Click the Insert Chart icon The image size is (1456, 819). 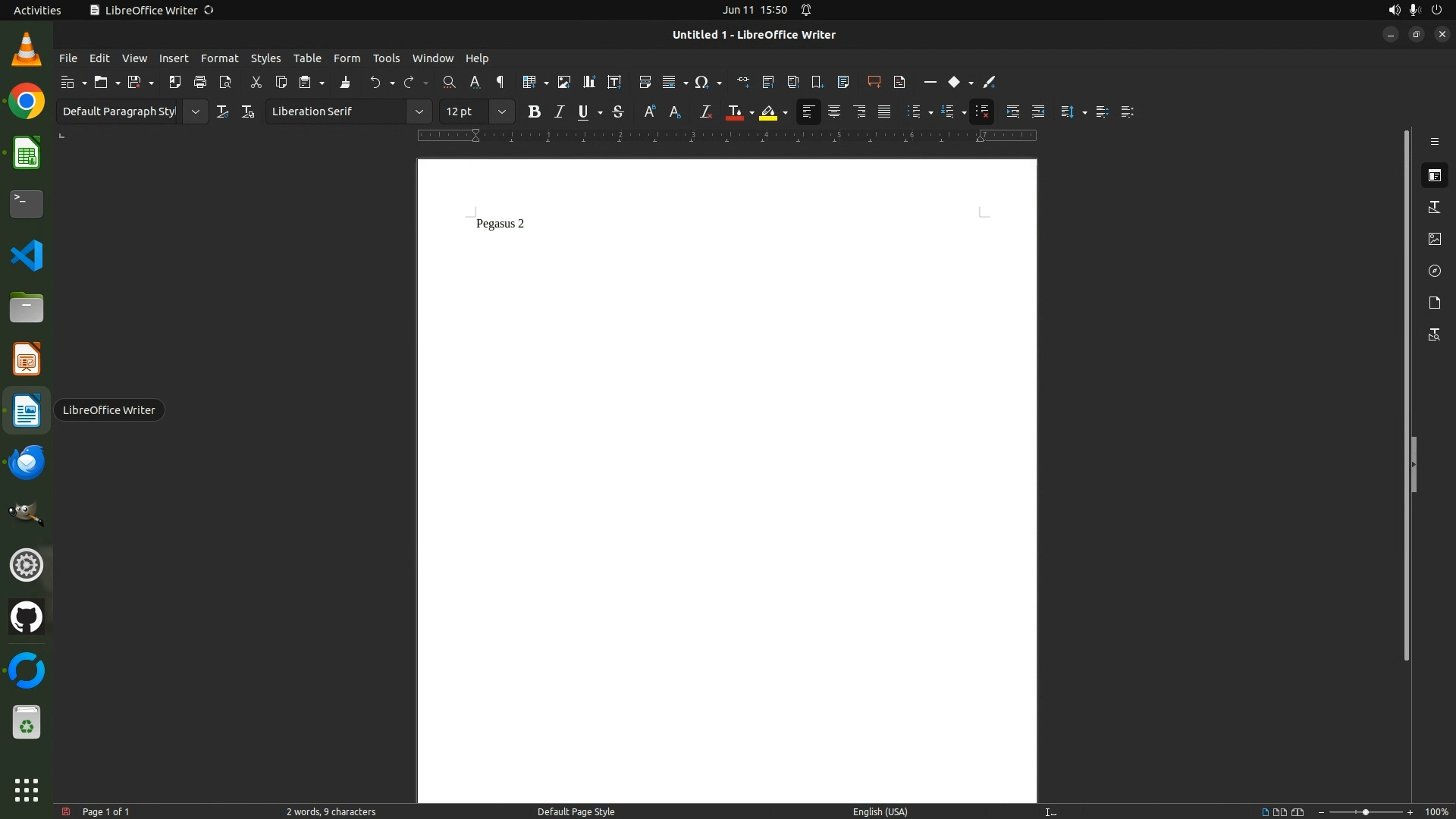click(x=588, y=82)
